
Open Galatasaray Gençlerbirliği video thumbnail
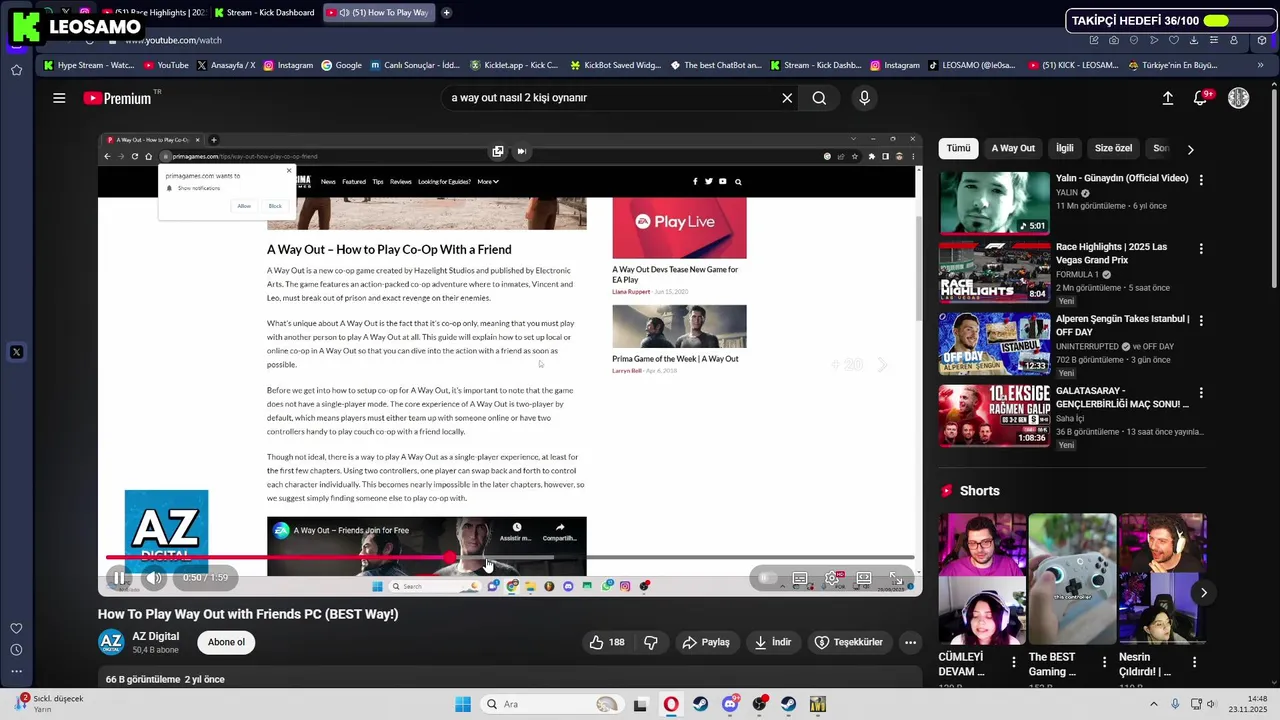994,416
